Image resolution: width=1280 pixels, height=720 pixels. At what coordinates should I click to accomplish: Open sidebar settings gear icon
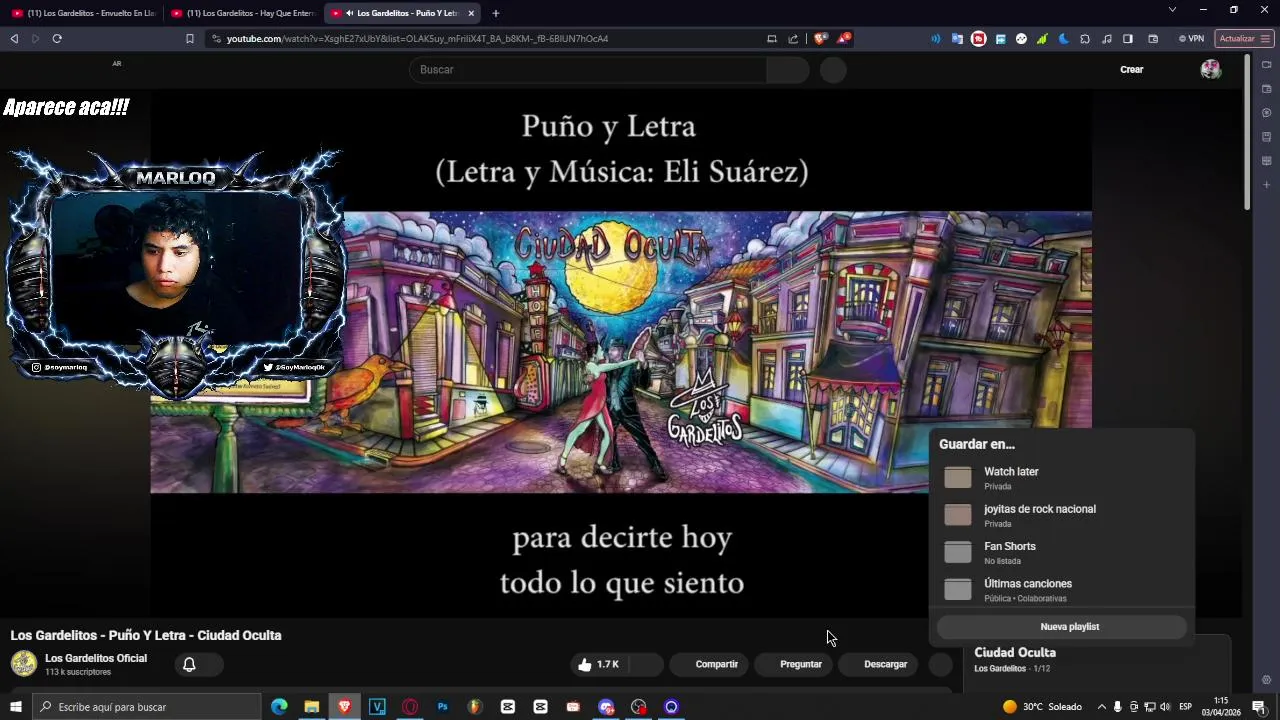[1266, 680]
